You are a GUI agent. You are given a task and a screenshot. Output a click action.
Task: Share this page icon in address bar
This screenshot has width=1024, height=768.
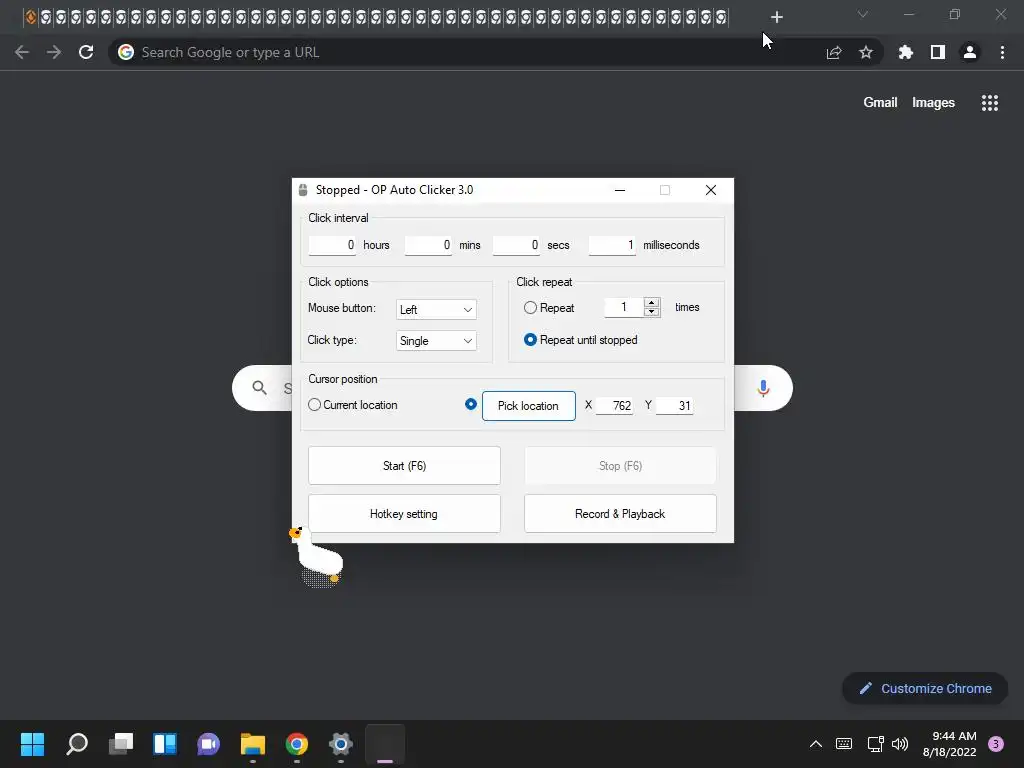834,53
